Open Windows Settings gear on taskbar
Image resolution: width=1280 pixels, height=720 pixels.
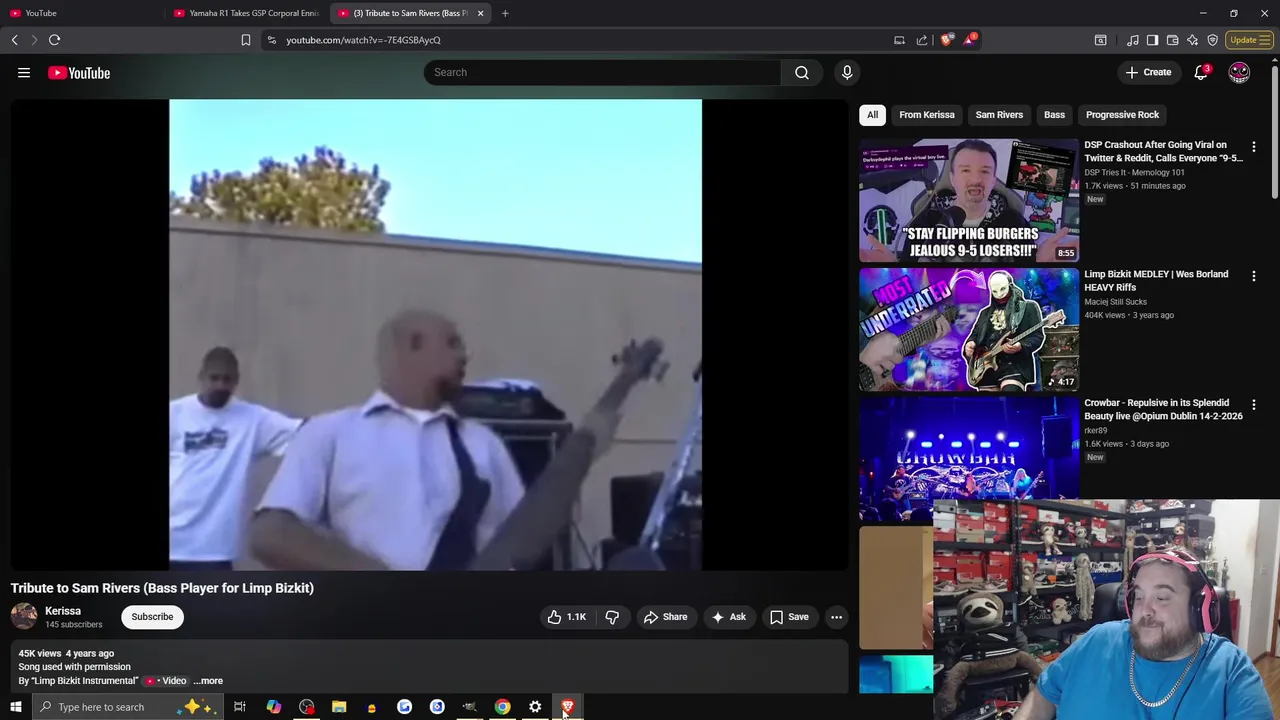(x=535, y=707)
